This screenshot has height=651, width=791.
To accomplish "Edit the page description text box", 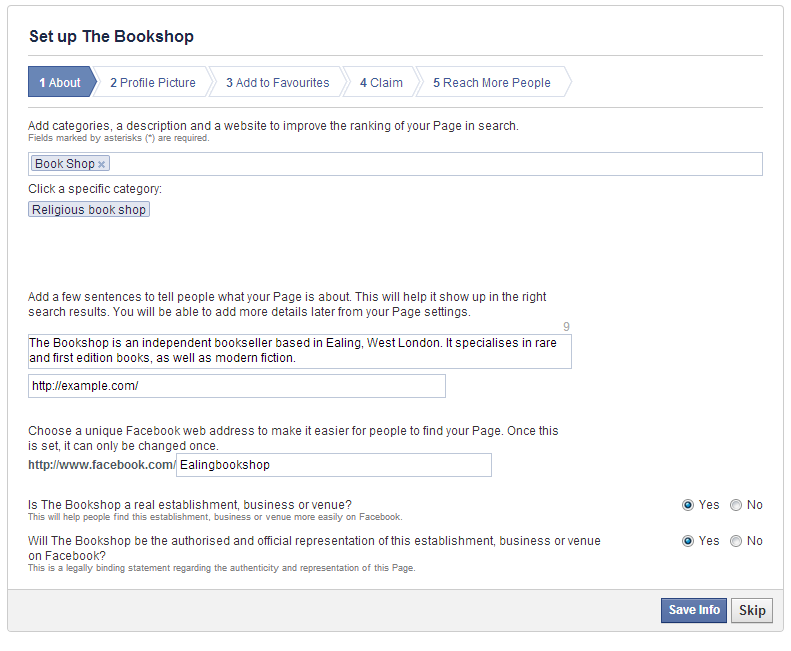I will click(x=300, y=351).
